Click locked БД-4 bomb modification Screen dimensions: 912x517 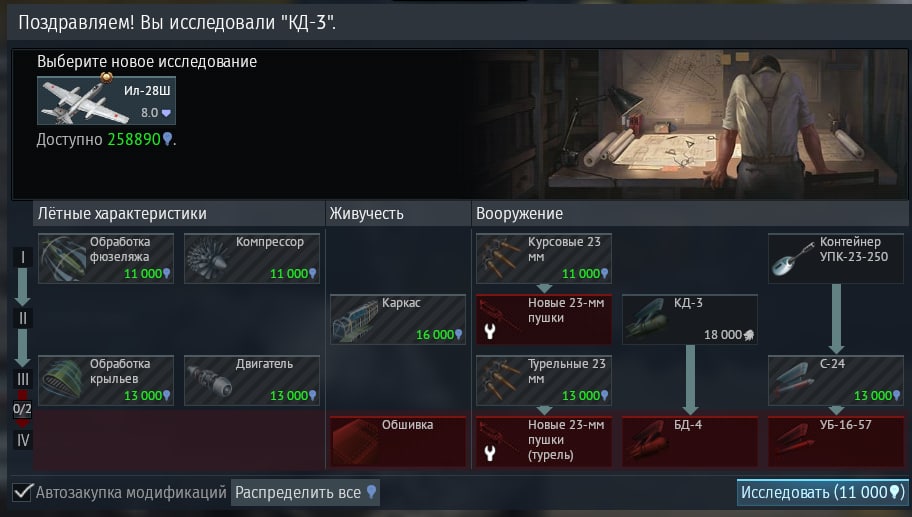point(690,441)
